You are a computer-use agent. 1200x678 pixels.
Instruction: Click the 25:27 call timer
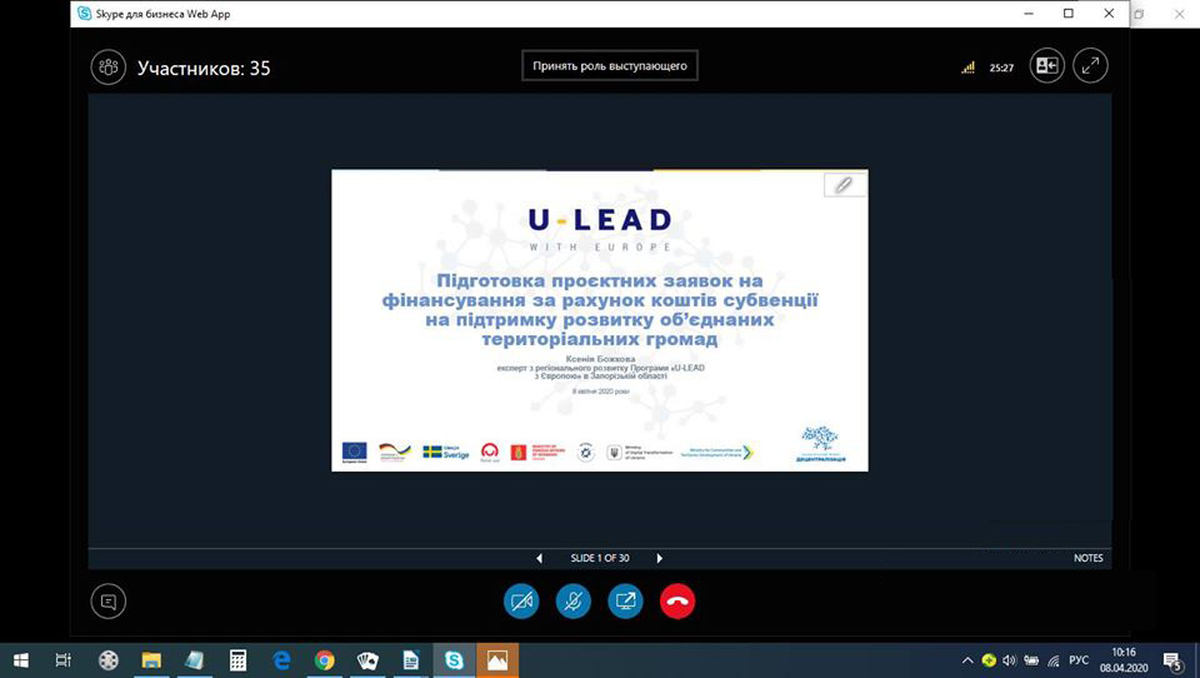pyautogui.click(x=1002, y=68)
